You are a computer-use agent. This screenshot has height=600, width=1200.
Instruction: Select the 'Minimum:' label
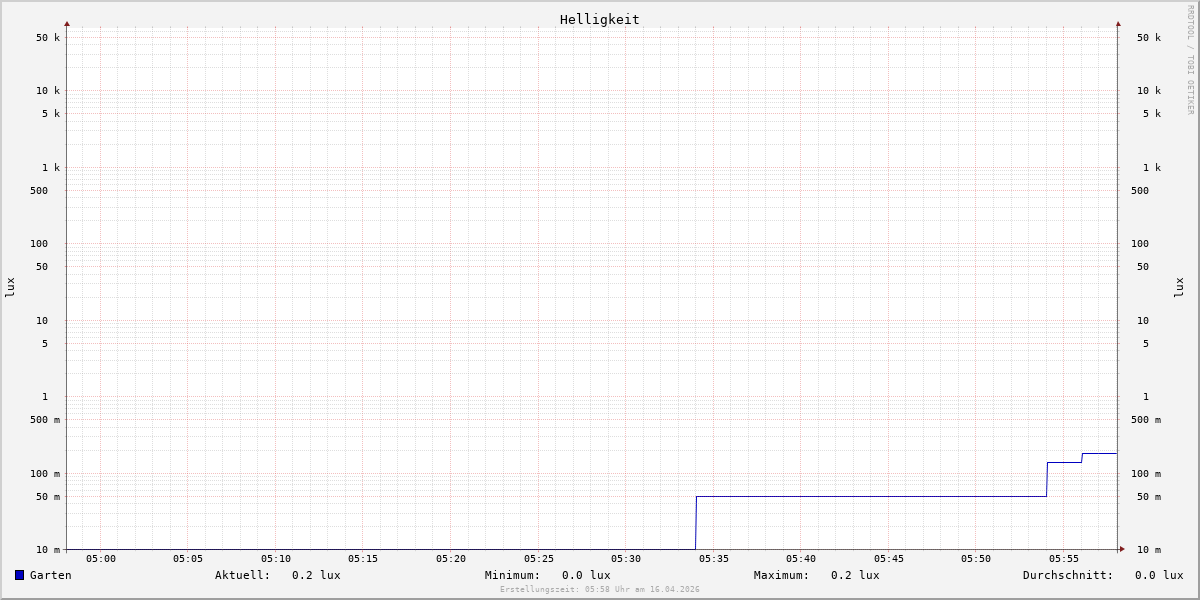click(x=513, y=575)
